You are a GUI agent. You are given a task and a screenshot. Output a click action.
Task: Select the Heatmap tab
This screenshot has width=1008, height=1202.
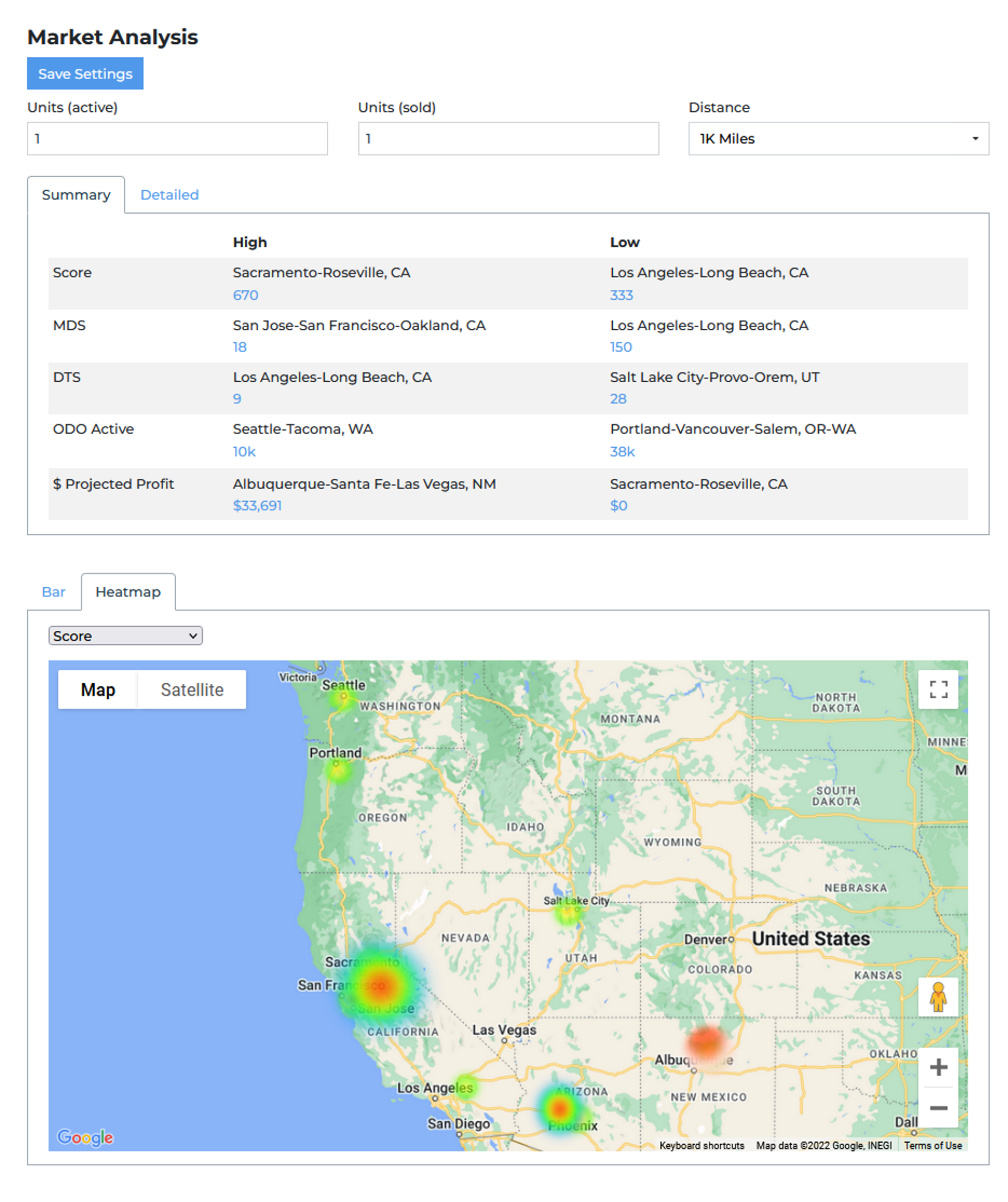128,592
